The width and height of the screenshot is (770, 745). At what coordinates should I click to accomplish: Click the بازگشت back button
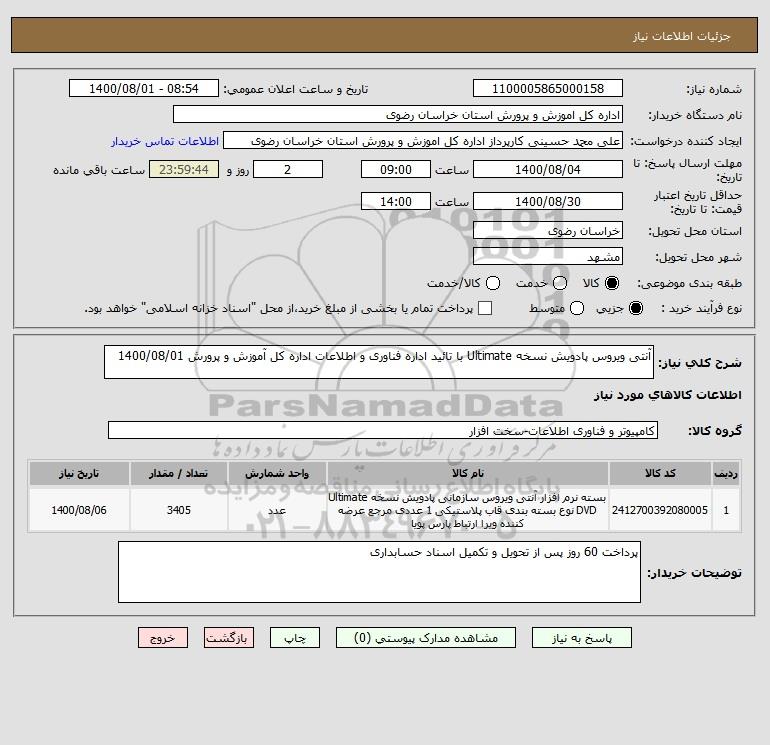click(x=229, y=637)
